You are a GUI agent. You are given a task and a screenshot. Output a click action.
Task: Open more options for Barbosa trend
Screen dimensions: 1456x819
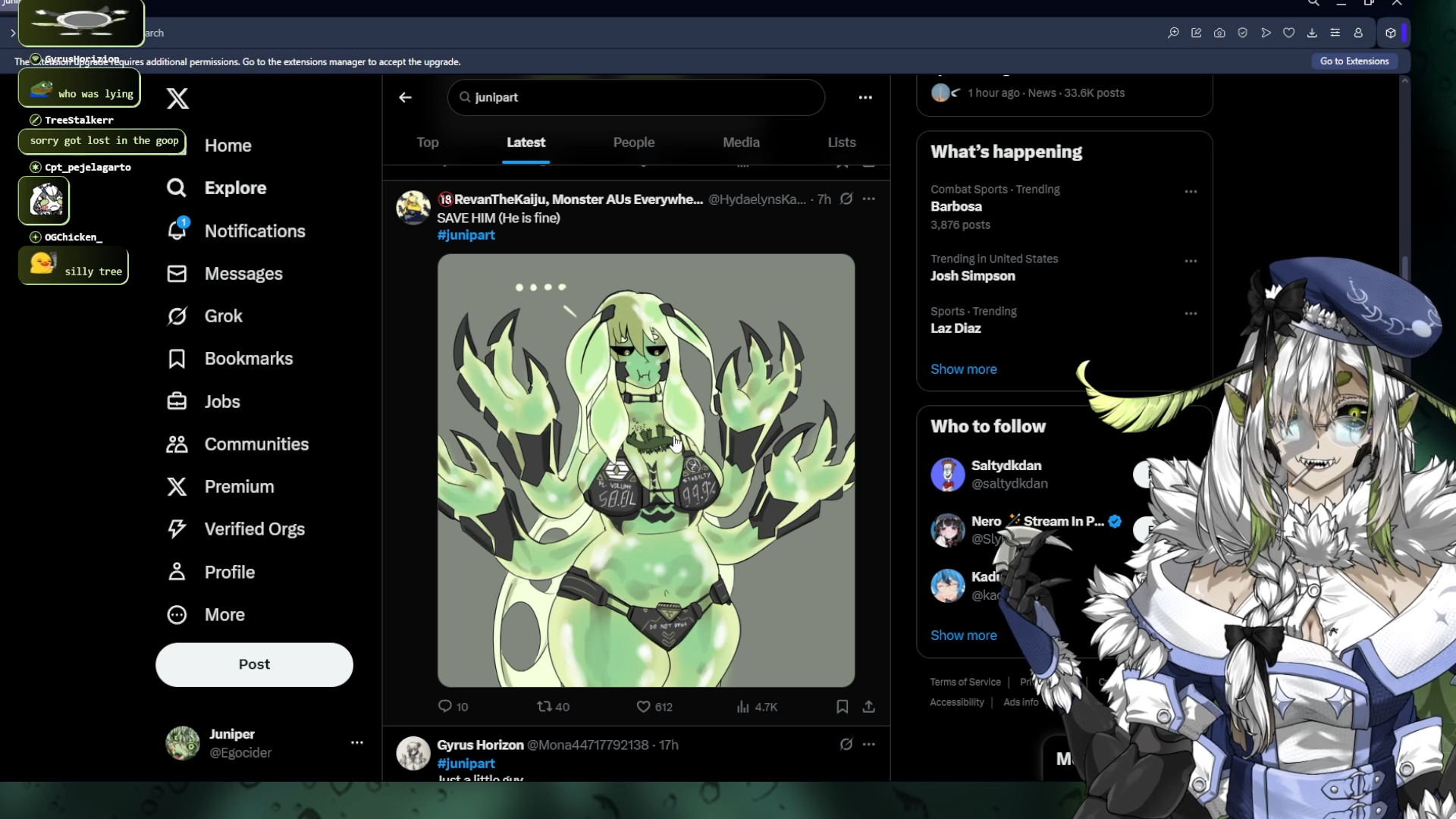(1191, 191)
